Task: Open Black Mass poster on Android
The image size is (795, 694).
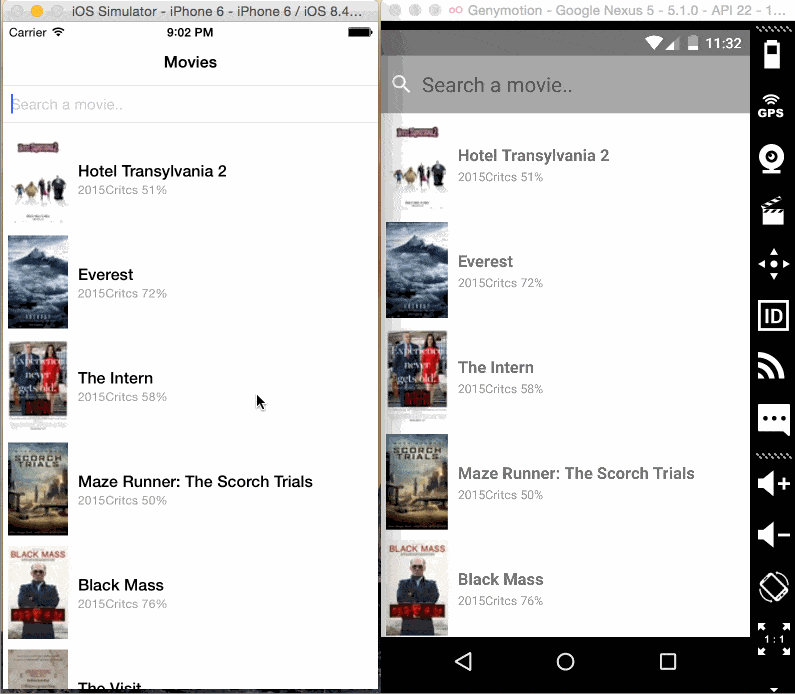Action: pos(417,588)
